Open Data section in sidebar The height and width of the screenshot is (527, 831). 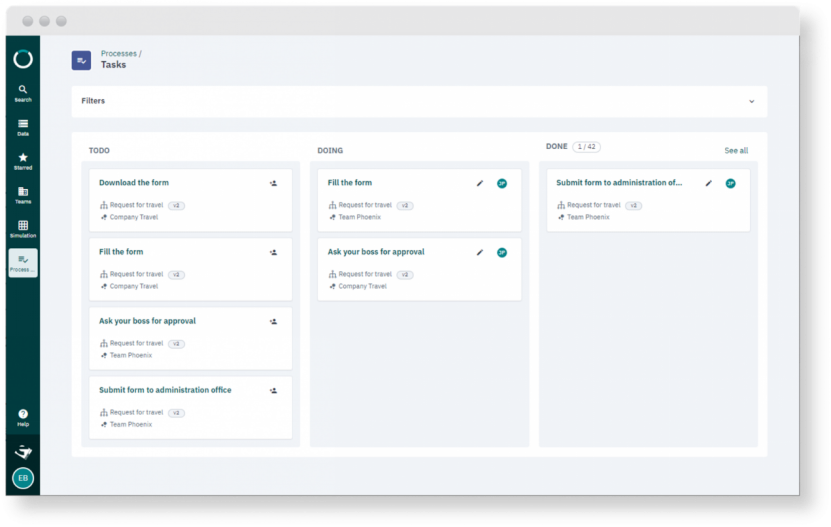pos(23,127)
